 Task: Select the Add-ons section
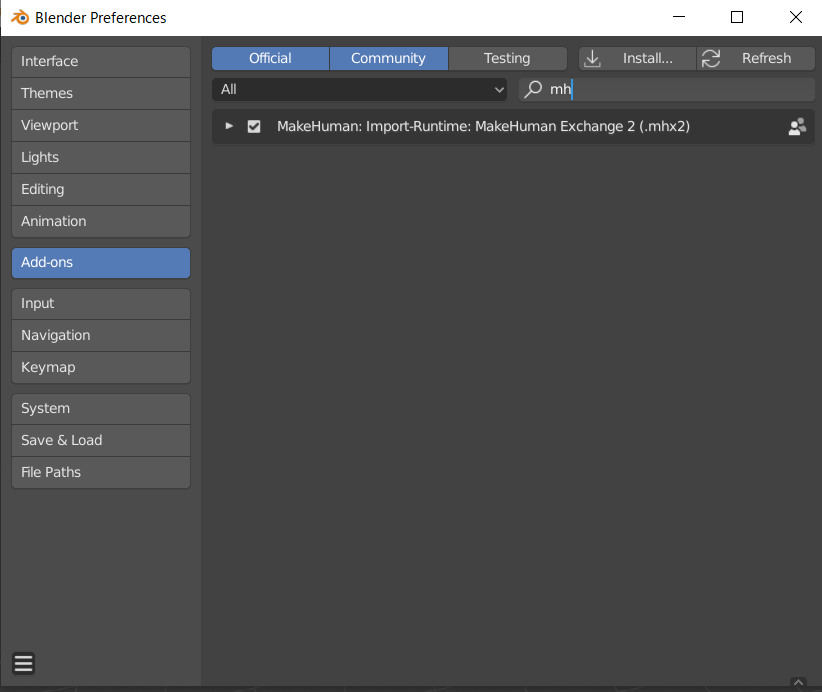click(101, 263)
